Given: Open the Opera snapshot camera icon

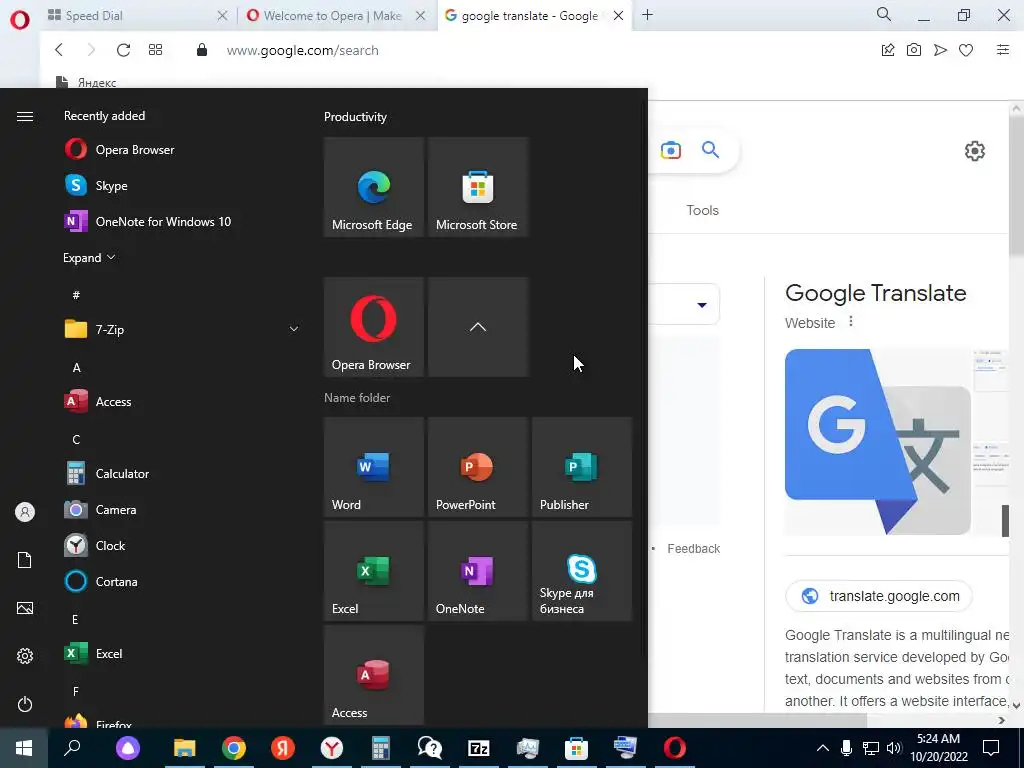Looking at the screenshot, I should tap(914, 50).
